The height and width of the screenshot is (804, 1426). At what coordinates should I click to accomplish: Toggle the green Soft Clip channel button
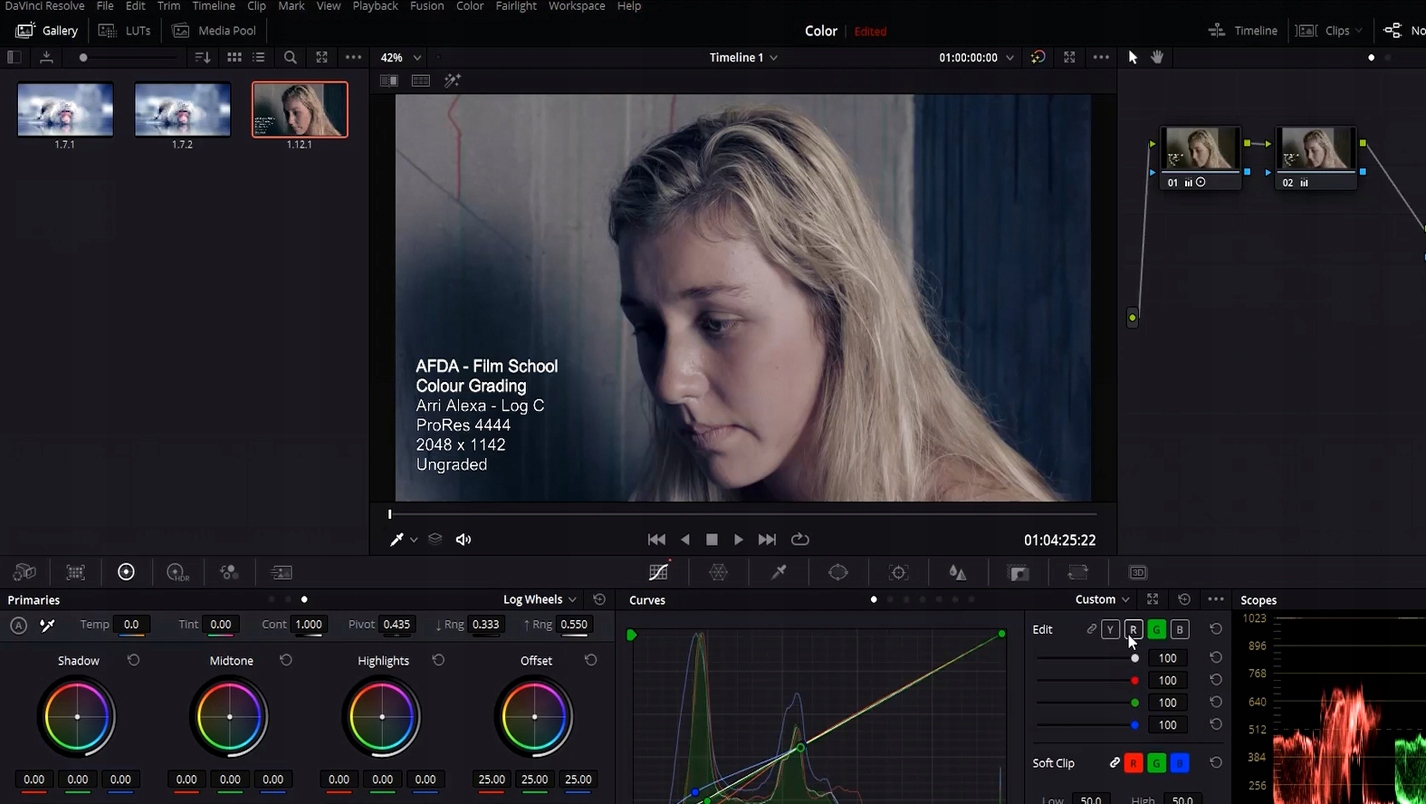(x=1156, y=763)
